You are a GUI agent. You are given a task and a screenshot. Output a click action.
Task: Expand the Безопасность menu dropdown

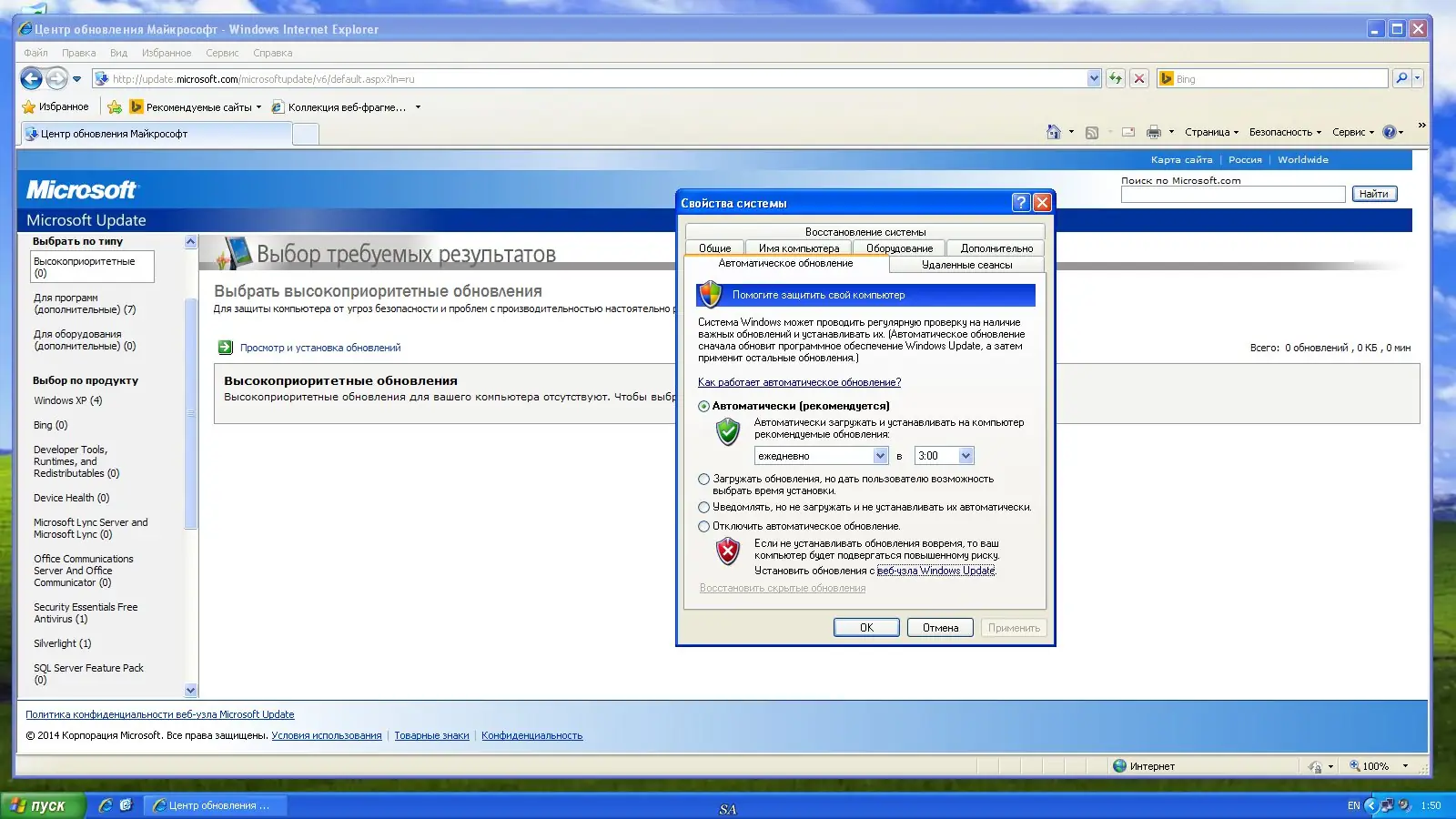tap(1285, 132)
